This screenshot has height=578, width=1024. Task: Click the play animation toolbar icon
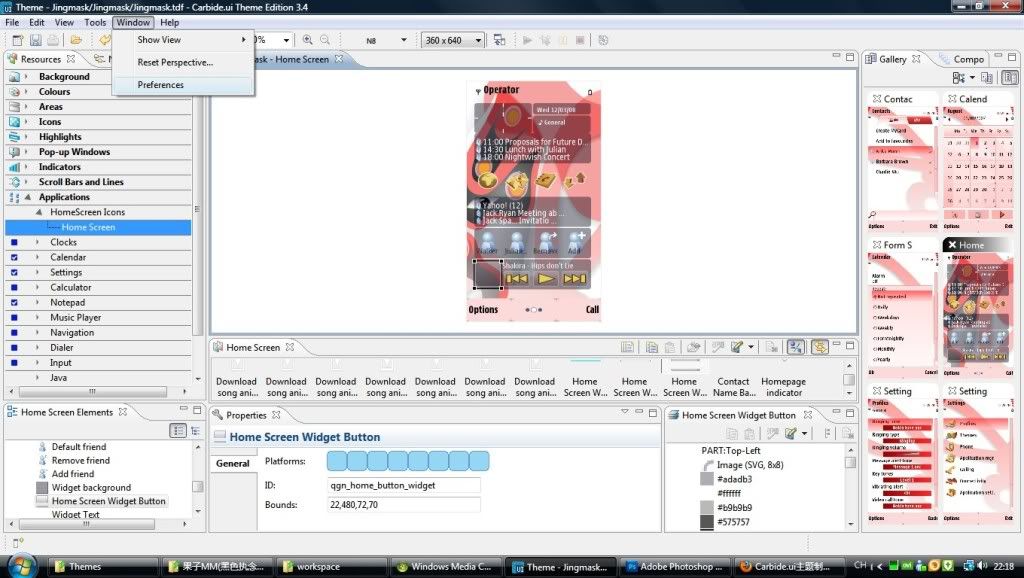pyautogui.click(x=527, y=40)
